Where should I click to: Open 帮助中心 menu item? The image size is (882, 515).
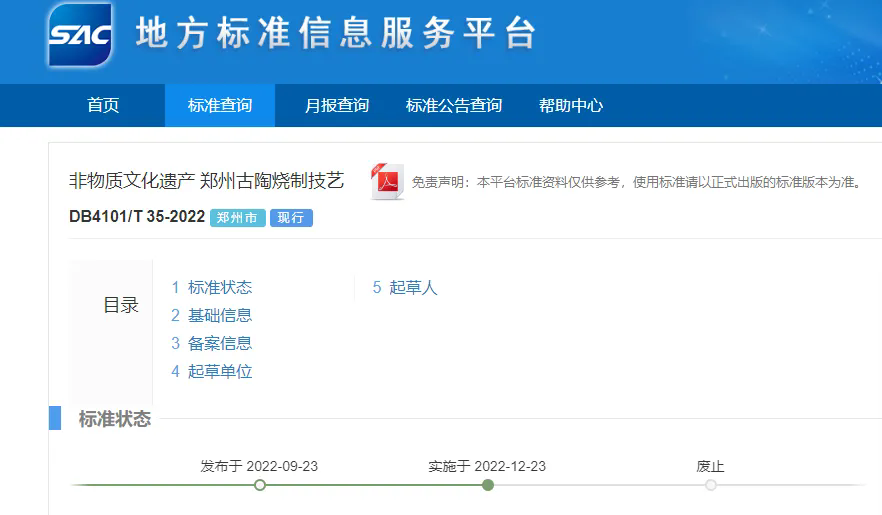tap(571, 106)
